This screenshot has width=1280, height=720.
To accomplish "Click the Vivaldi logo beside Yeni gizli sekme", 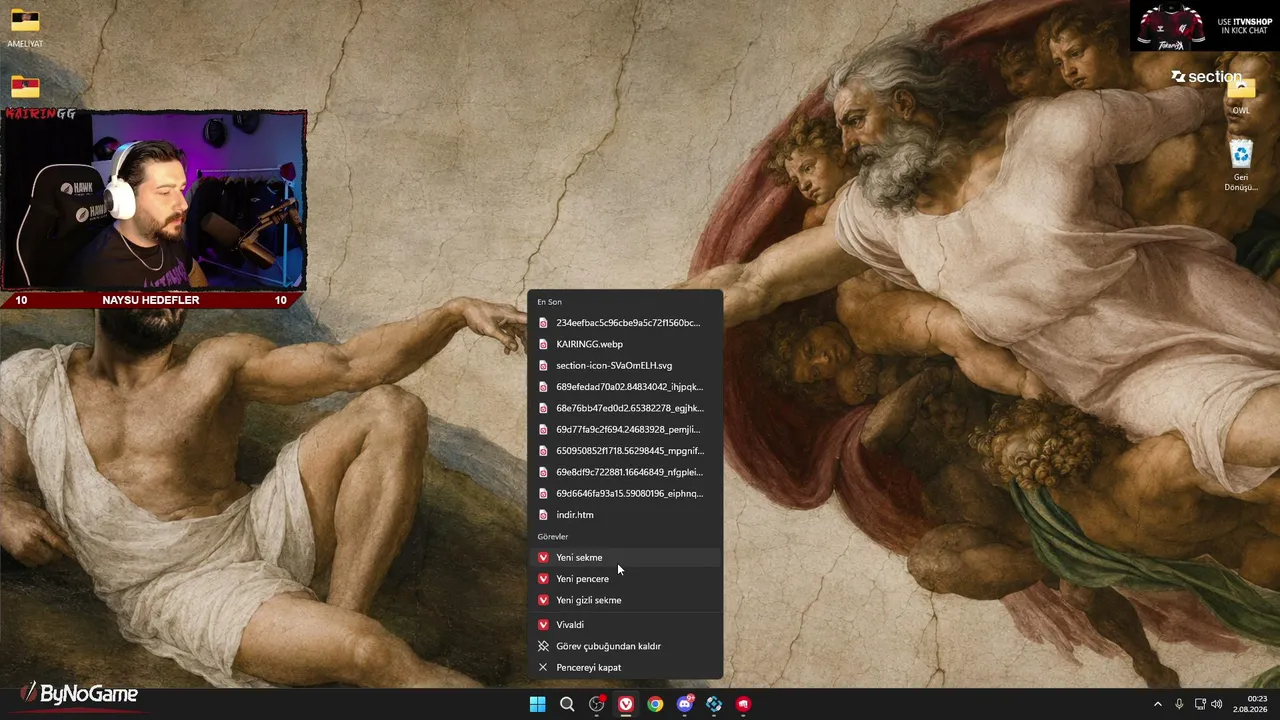I will (543, 600).
